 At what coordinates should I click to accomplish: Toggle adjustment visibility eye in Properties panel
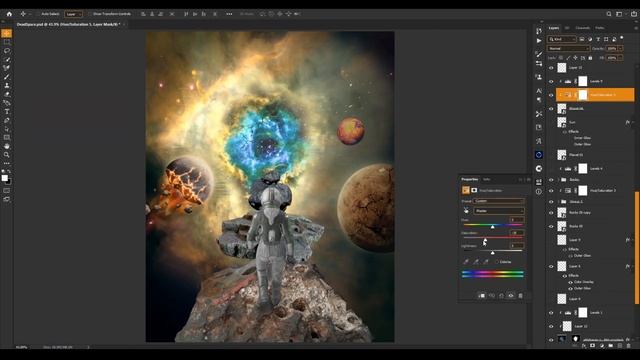click(x=511, y=296)
